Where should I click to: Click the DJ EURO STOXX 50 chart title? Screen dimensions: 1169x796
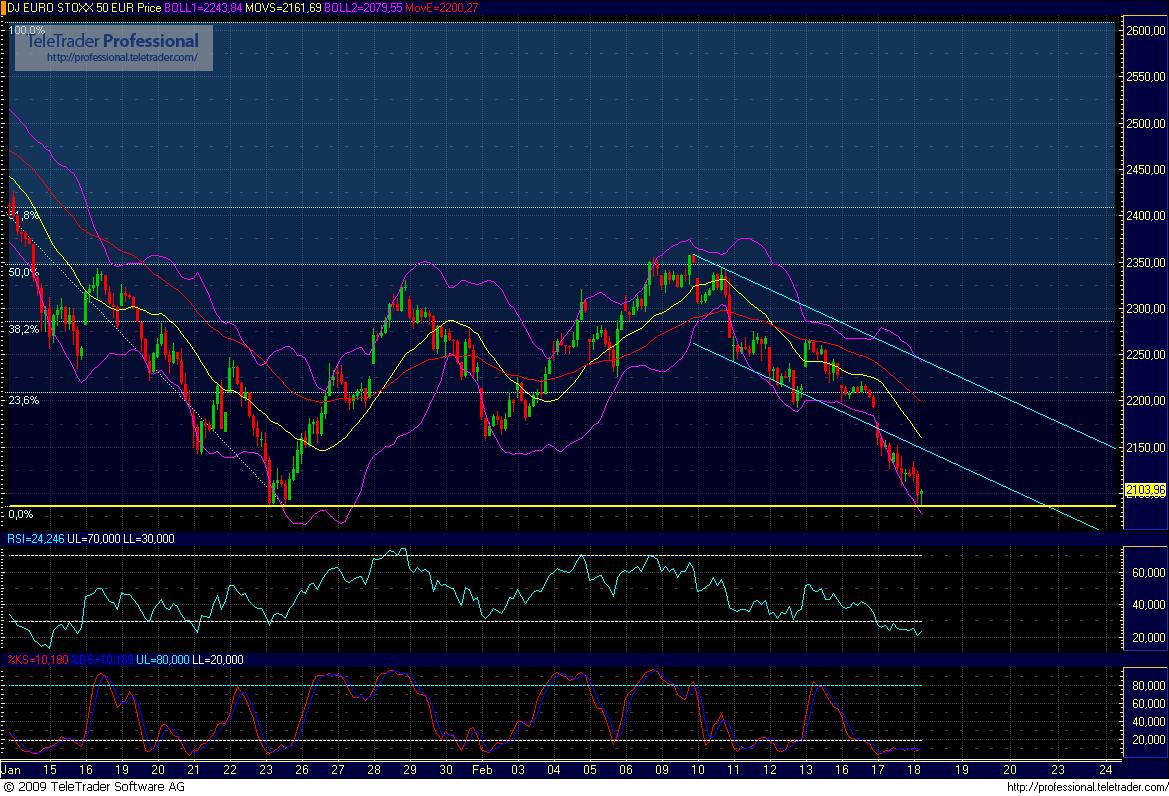(70, 8)
